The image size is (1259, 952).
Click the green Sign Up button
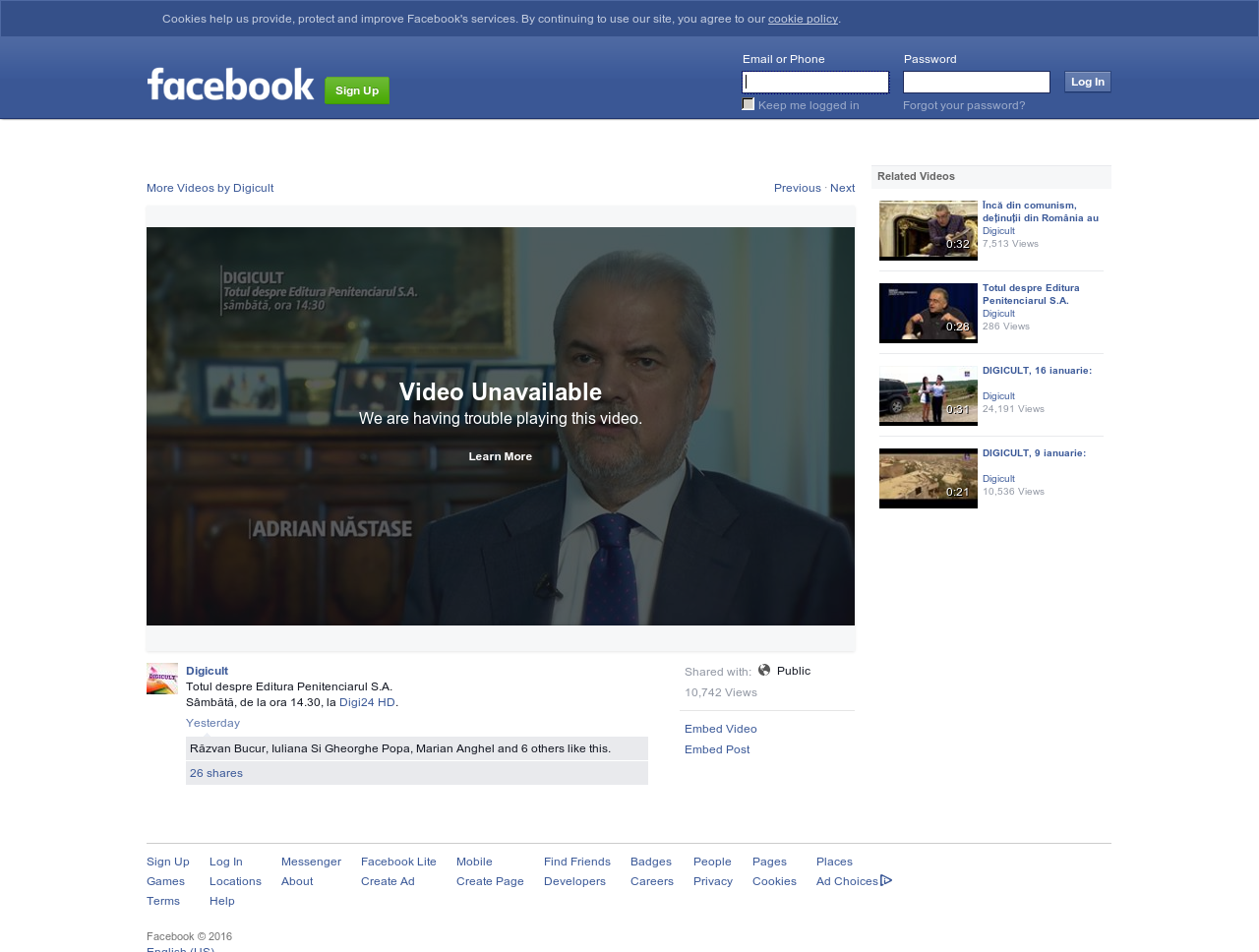click(357, 90)
